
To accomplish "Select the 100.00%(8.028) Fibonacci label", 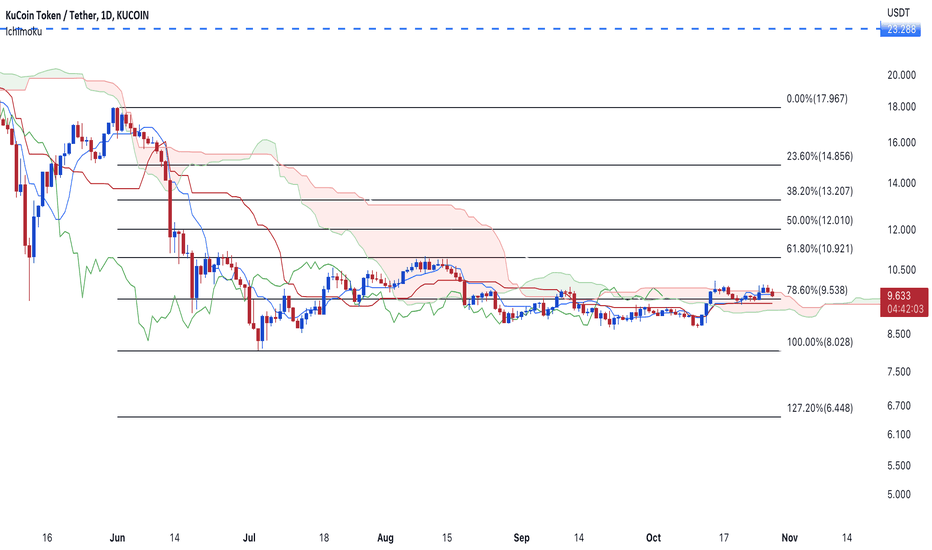I will [820, 342].
